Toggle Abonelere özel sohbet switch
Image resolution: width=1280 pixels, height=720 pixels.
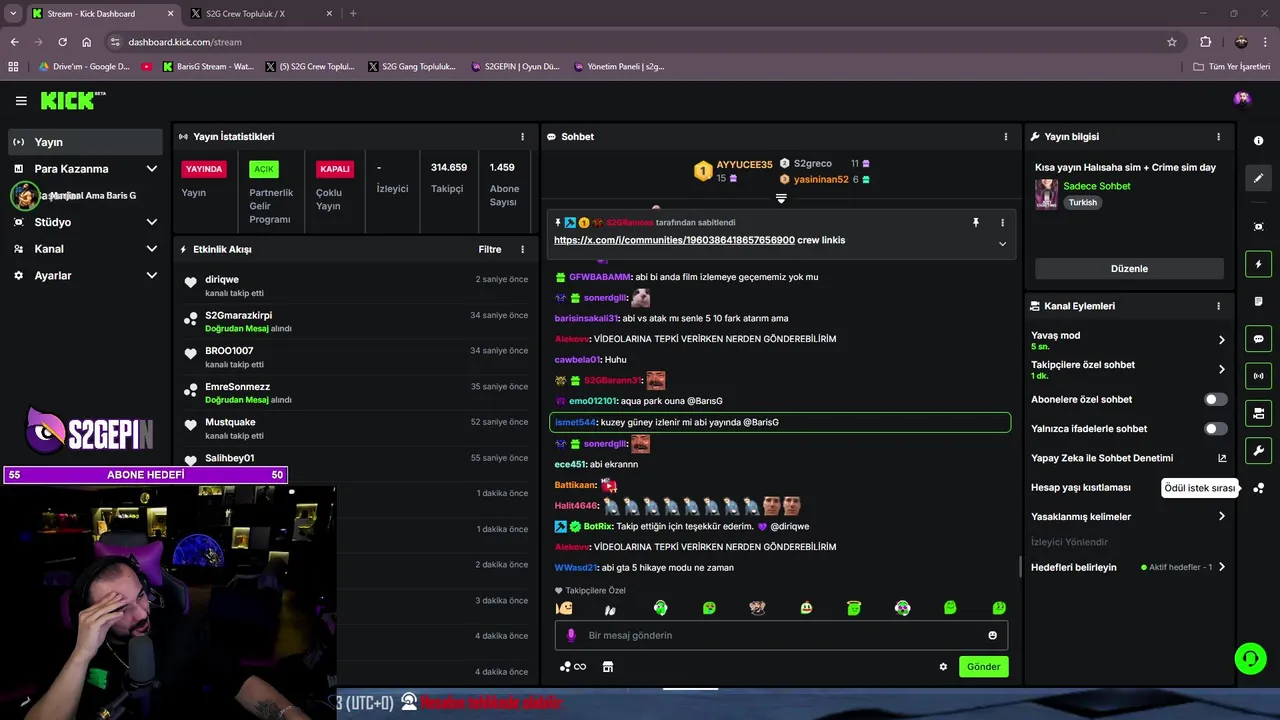1215,399
